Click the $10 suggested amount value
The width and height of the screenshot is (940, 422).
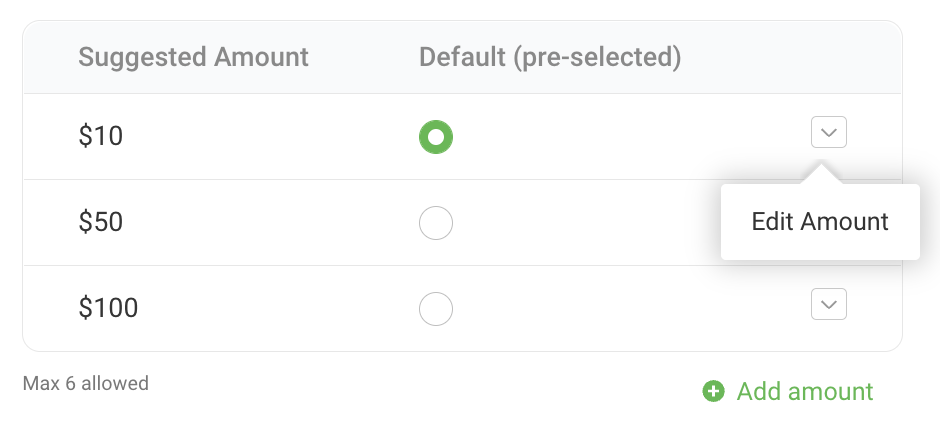tap(101, 137)
